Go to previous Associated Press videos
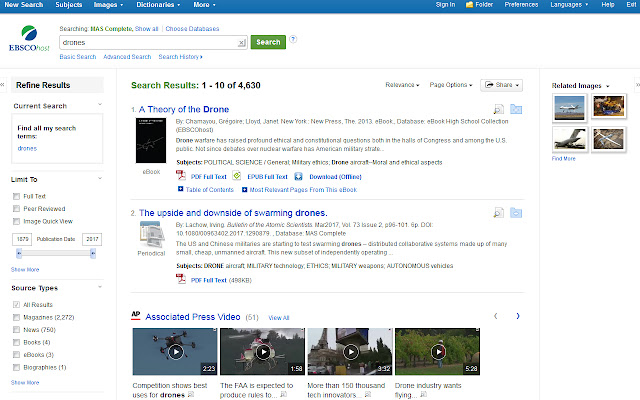 (x=496, y=316)
